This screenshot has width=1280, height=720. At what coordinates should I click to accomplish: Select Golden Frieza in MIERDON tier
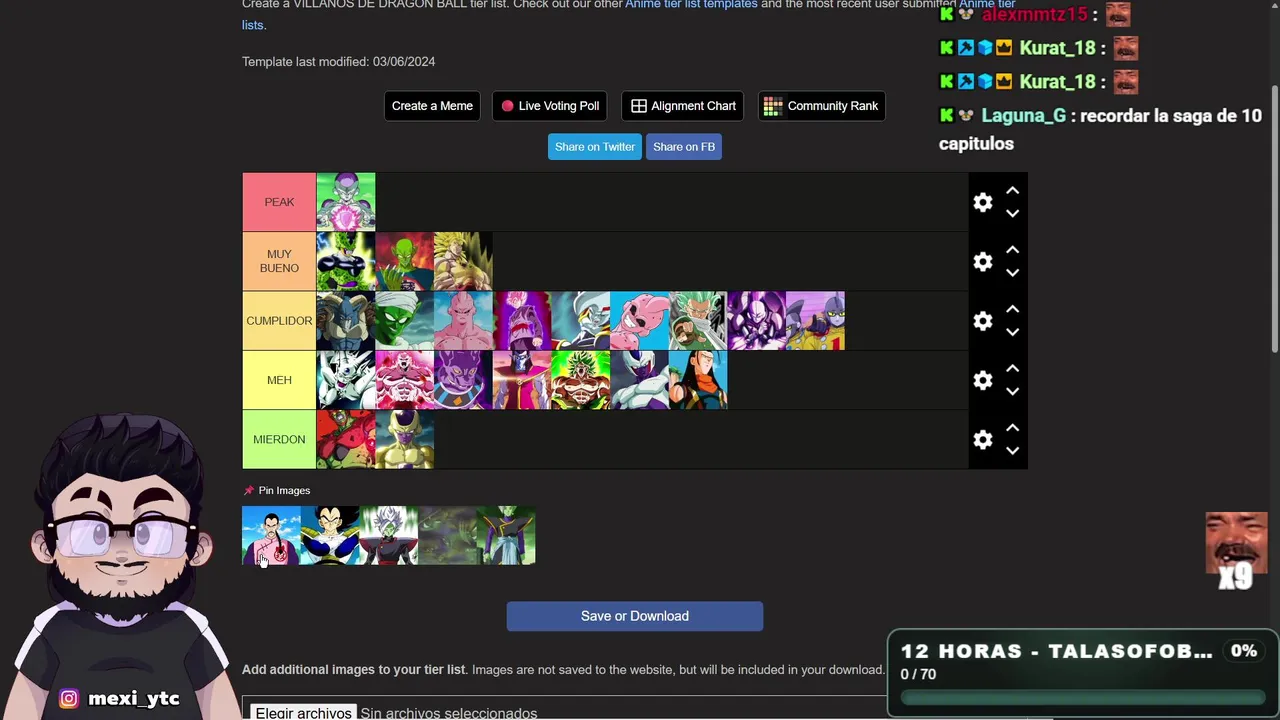[x=404, y=440]
